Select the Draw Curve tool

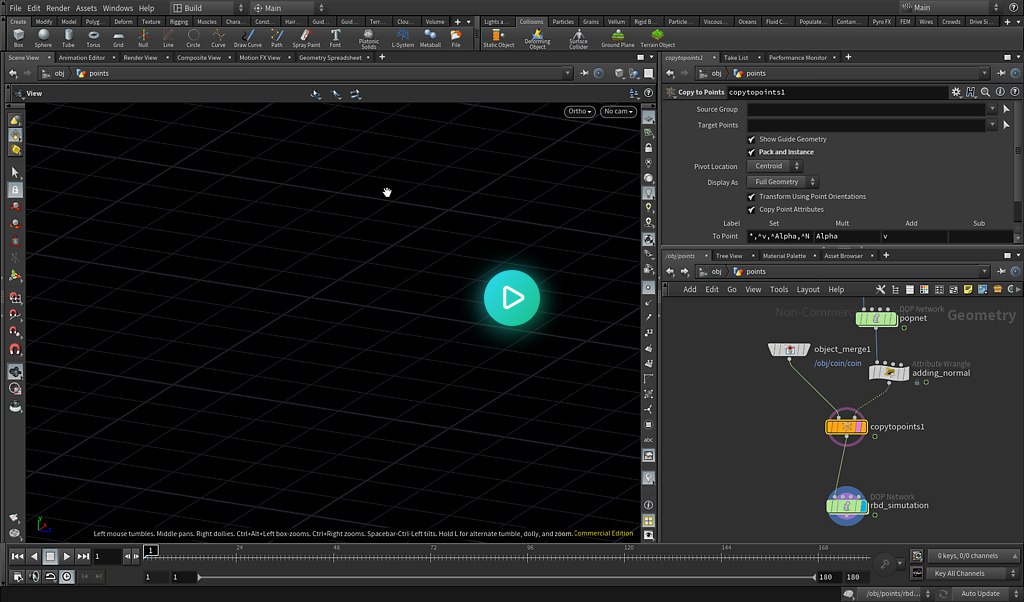[x=248, y=38]
